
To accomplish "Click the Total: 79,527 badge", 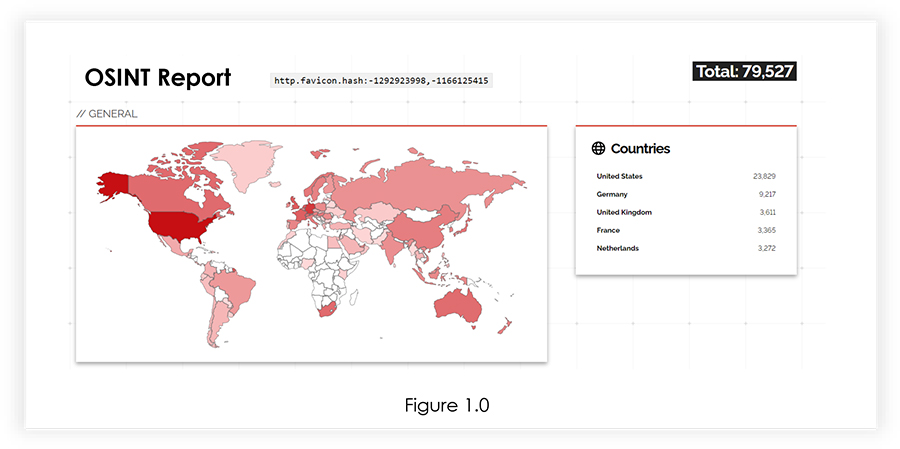I will click(744, 71).
